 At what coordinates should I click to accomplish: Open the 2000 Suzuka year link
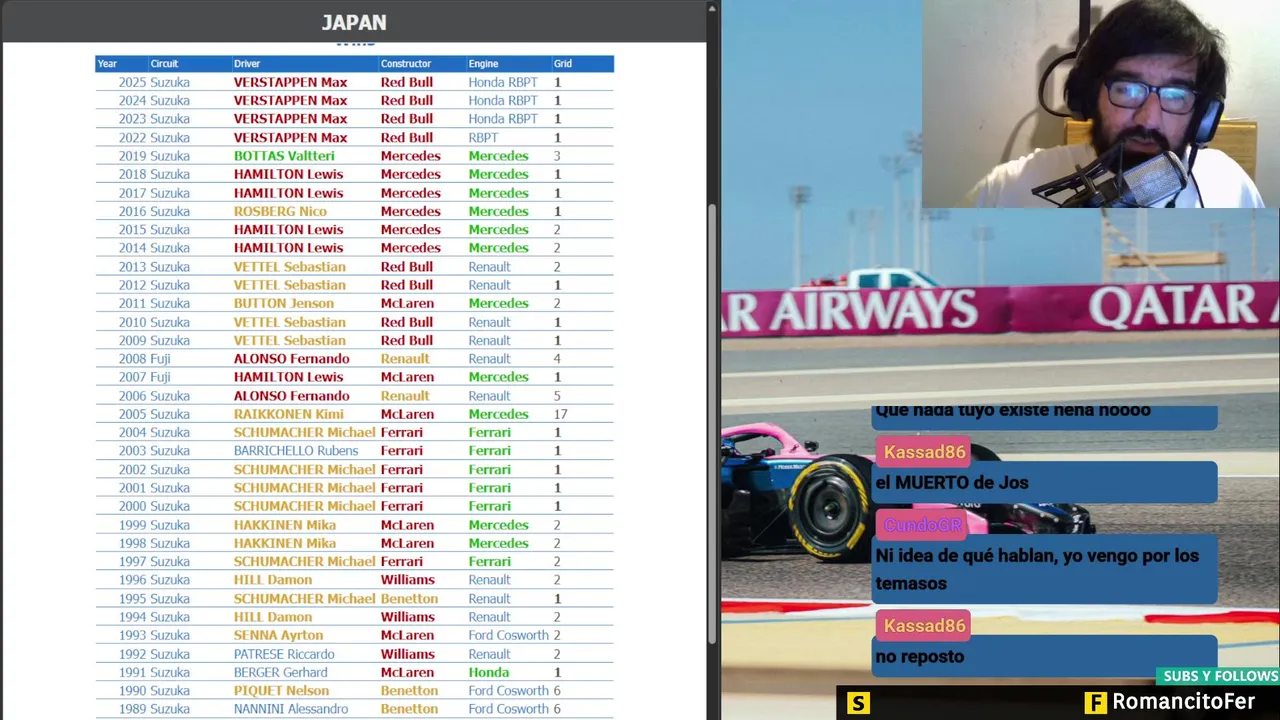point(154,506)
